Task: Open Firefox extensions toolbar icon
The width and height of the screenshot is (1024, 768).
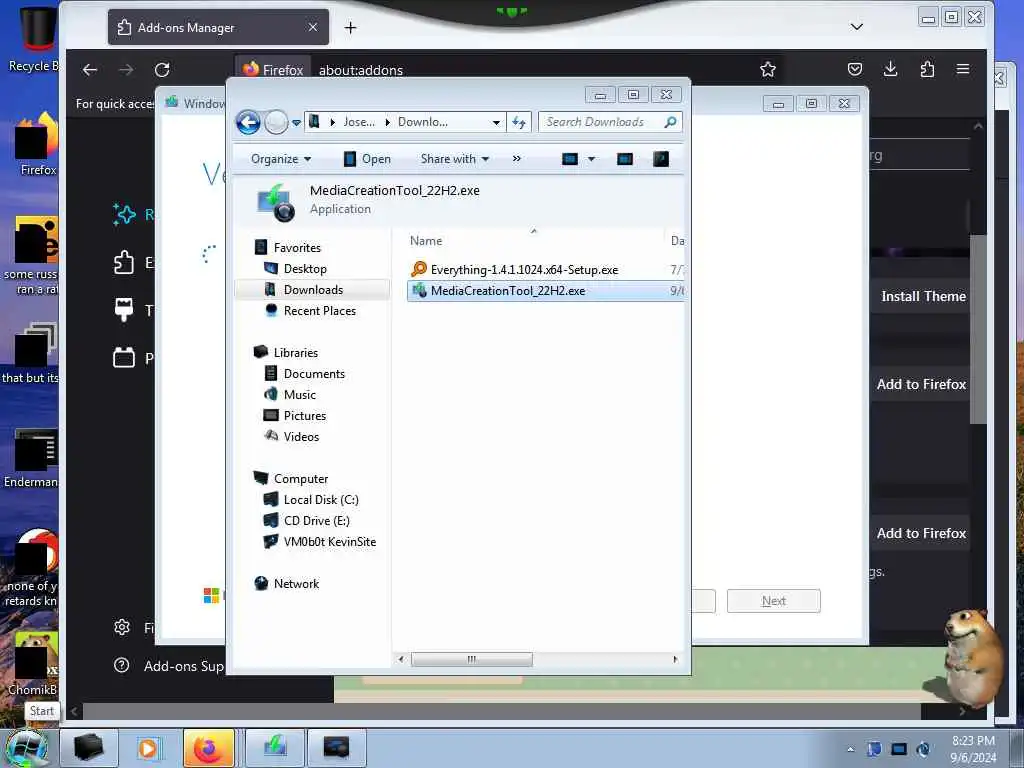Action: point(927,69)
